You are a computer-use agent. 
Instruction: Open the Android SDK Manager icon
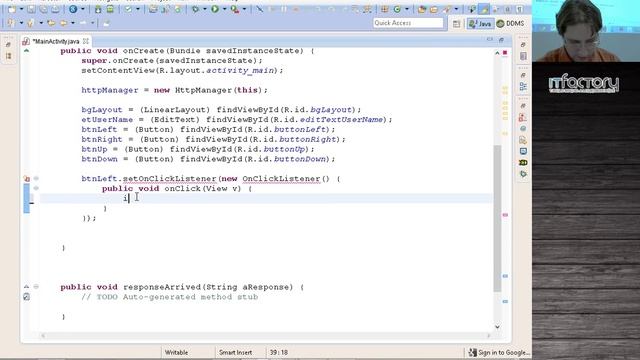tap(98, 9)
